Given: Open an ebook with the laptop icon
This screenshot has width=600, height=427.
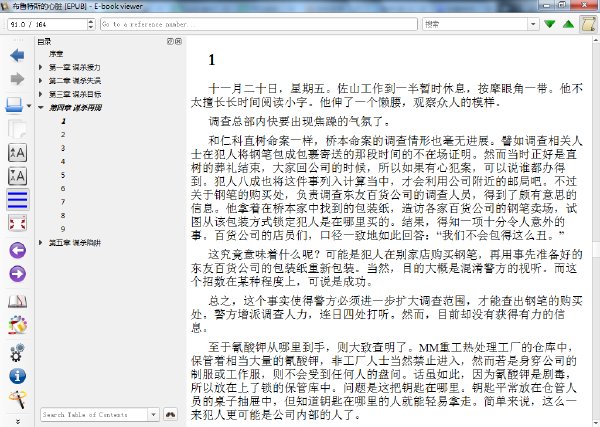Looking at the screenshot, I should 15,105.
